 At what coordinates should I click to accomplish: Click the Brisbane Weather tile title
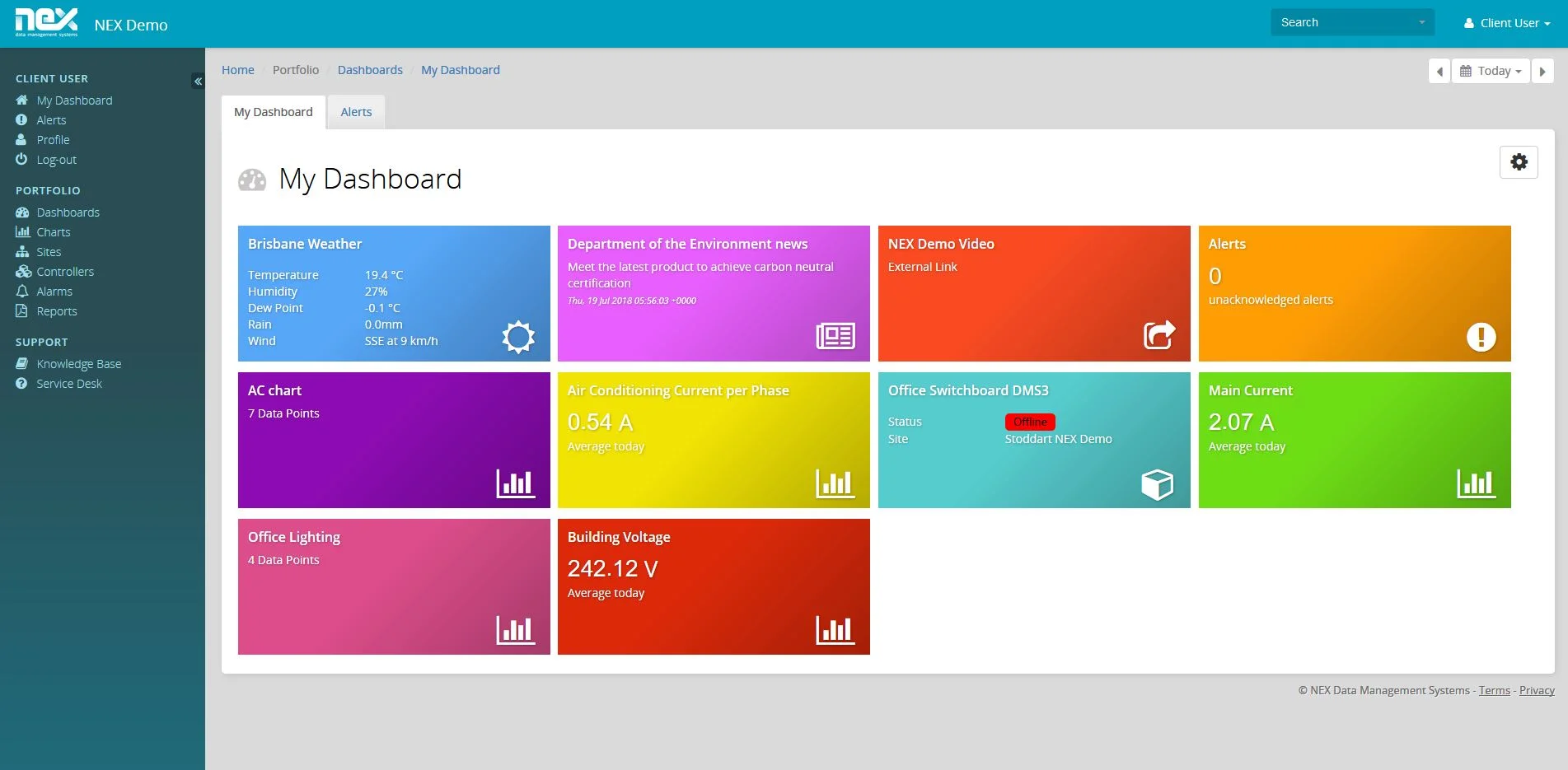click(x=305, y=244)
